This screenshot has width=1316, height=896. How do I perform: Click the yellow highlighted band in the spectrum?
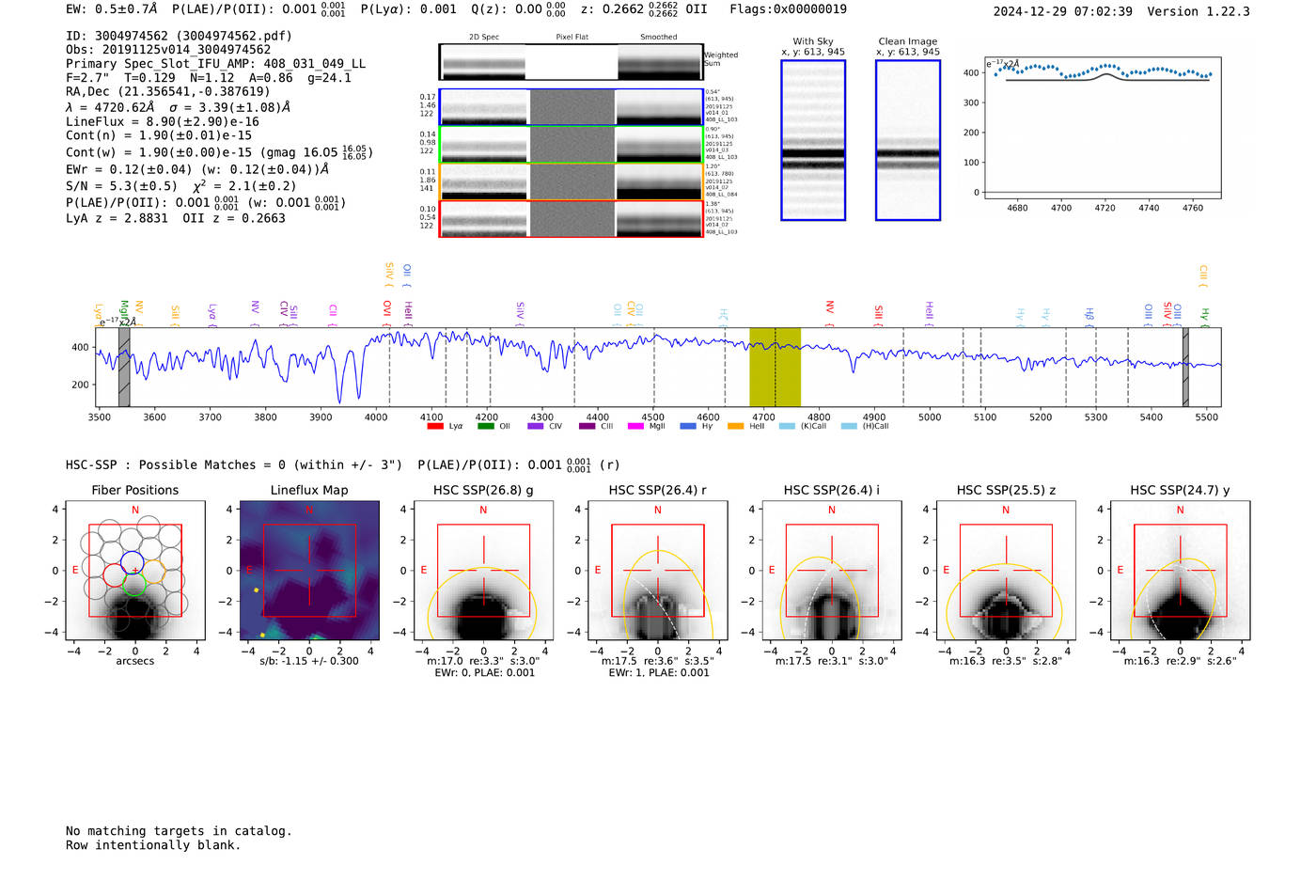pyautogui.click(x=775, y=367)
